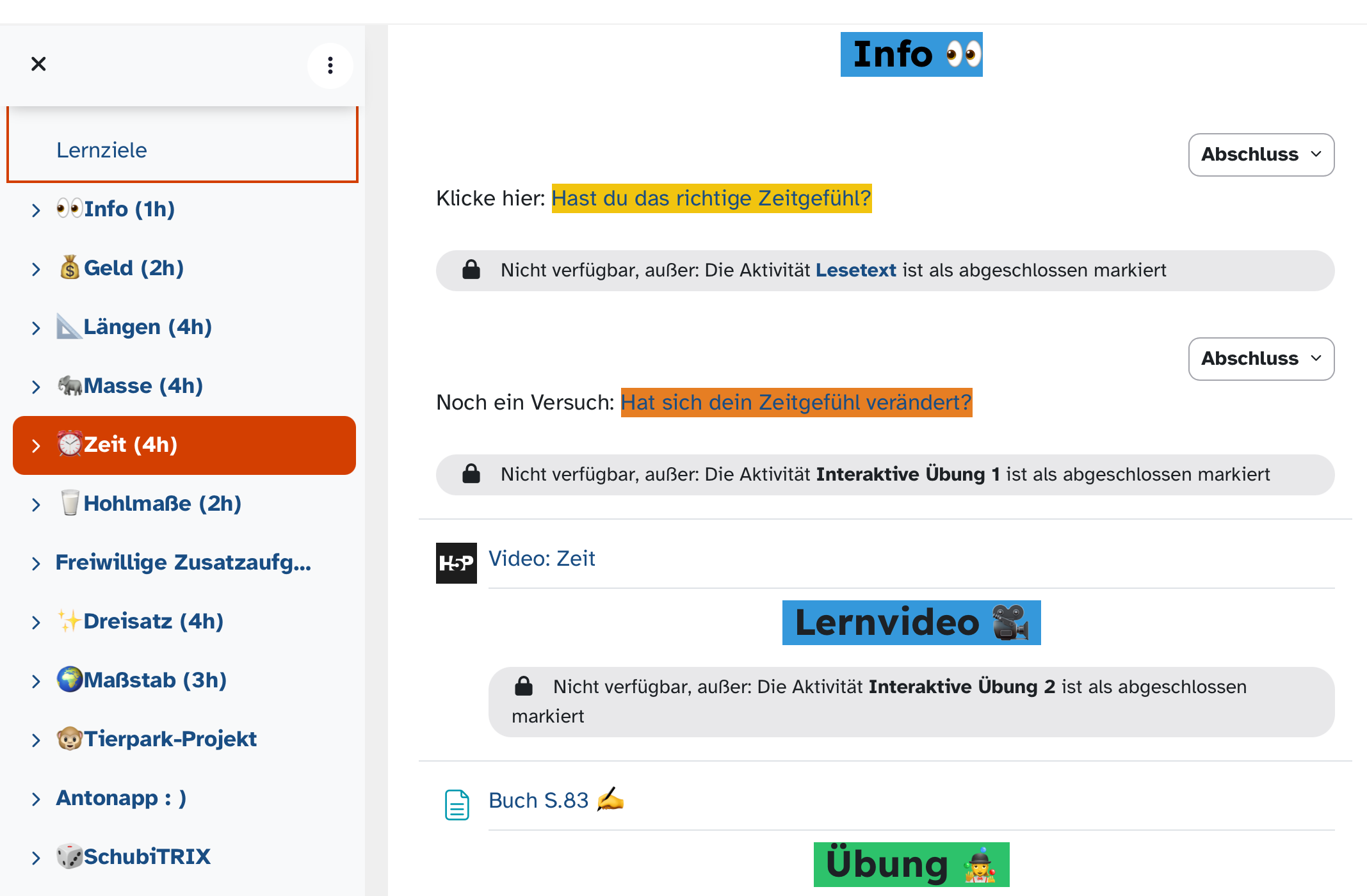Expand the Geld (2h) section chevron
This screenshot has width=1367, height=896.
tap(36, 269)
